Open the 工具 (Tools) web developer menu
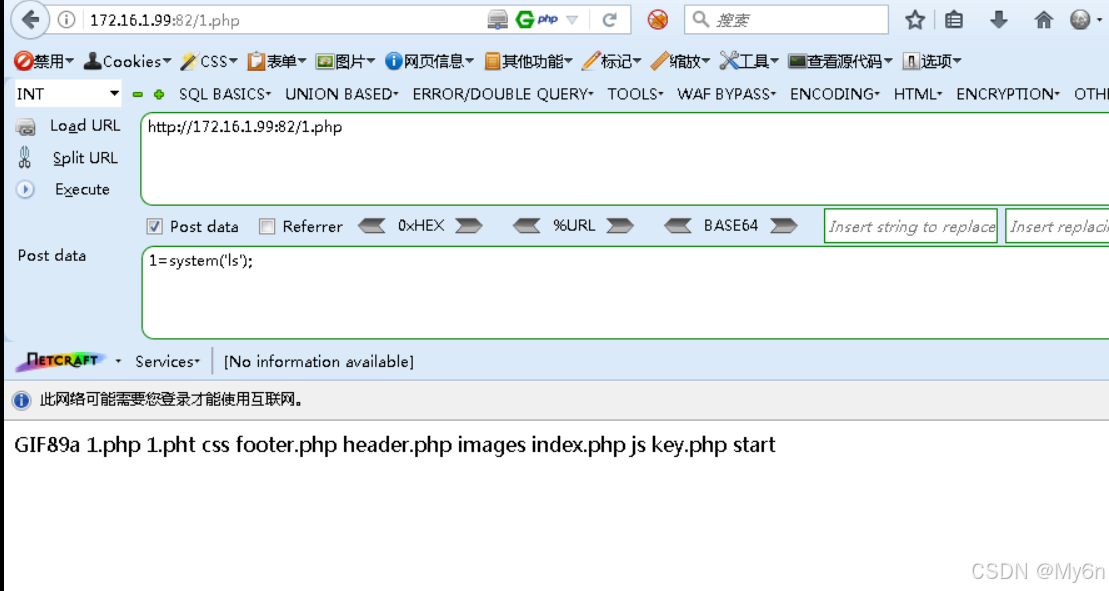The image size is (1109, 591). [749, 62]
